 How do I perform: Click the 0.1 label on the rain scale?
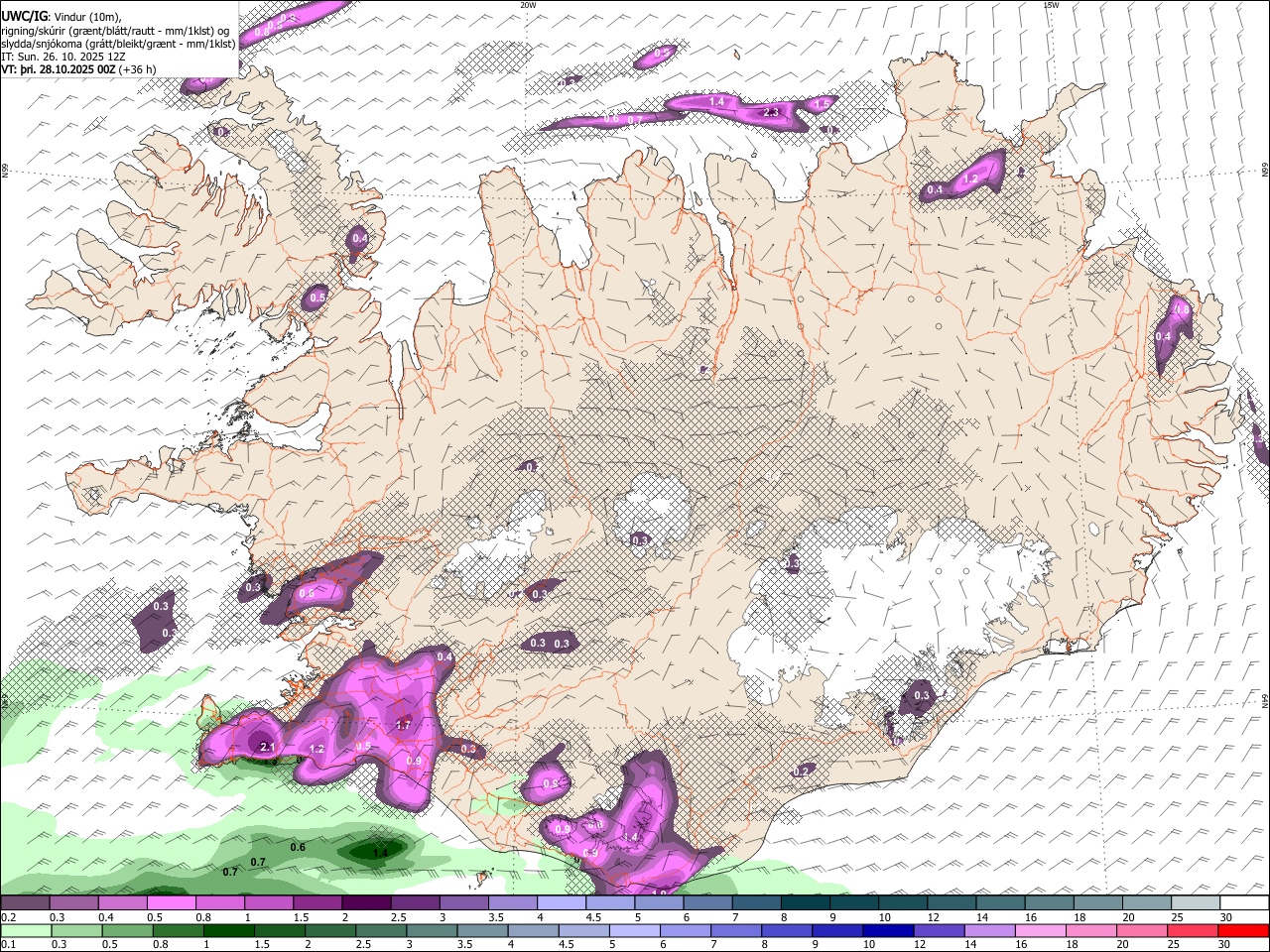9,945
